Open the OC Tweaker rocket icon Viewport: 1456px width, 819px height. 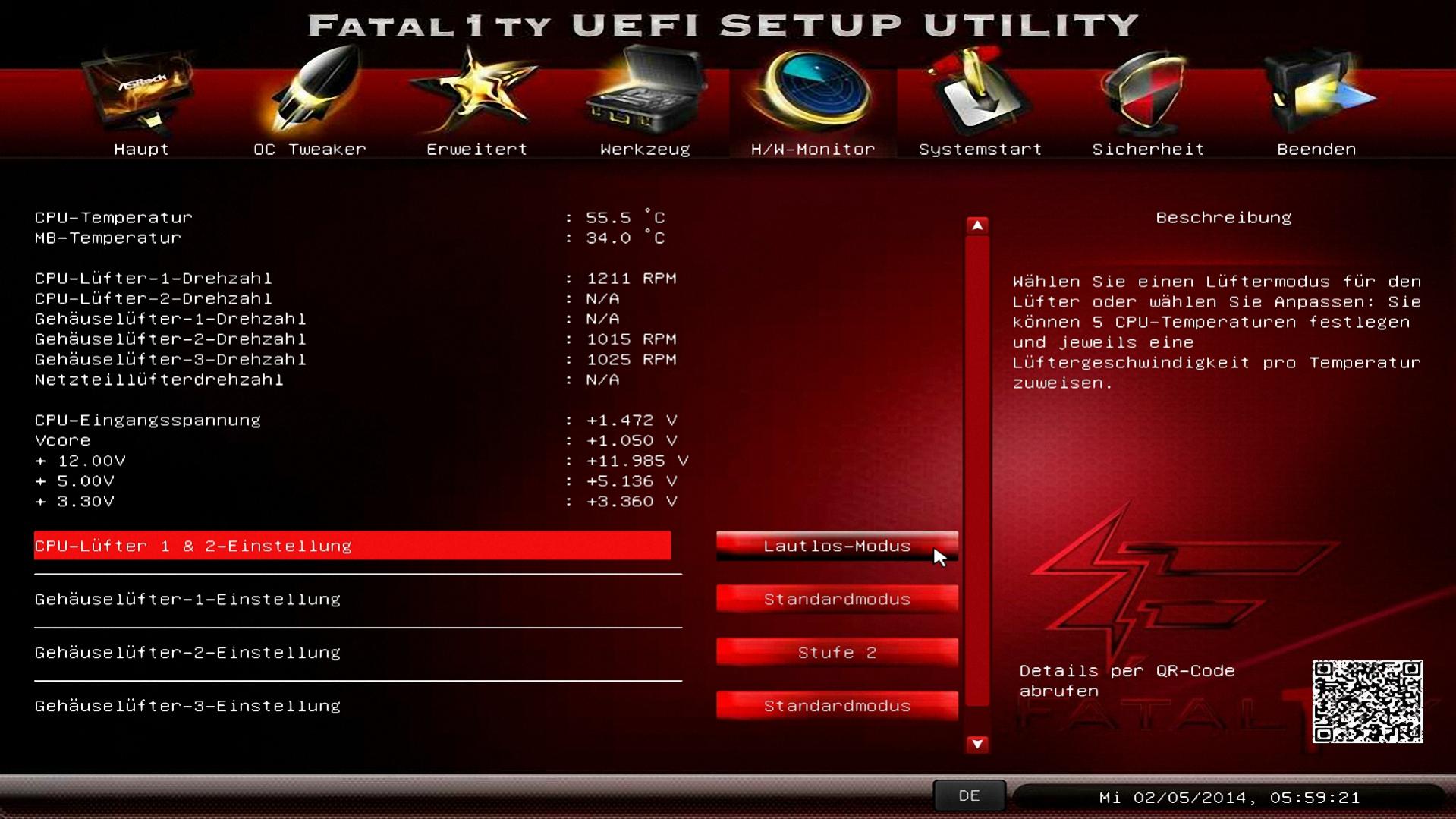311,90
